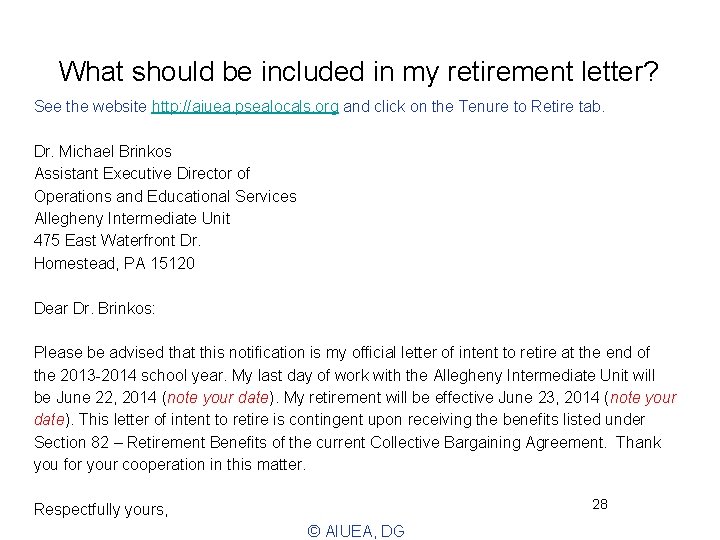Image resolution: width=720 pixels, height=540 pixels.
Task: Open the aiuea.psealocals.org website link
Action: tap(245, 105)
